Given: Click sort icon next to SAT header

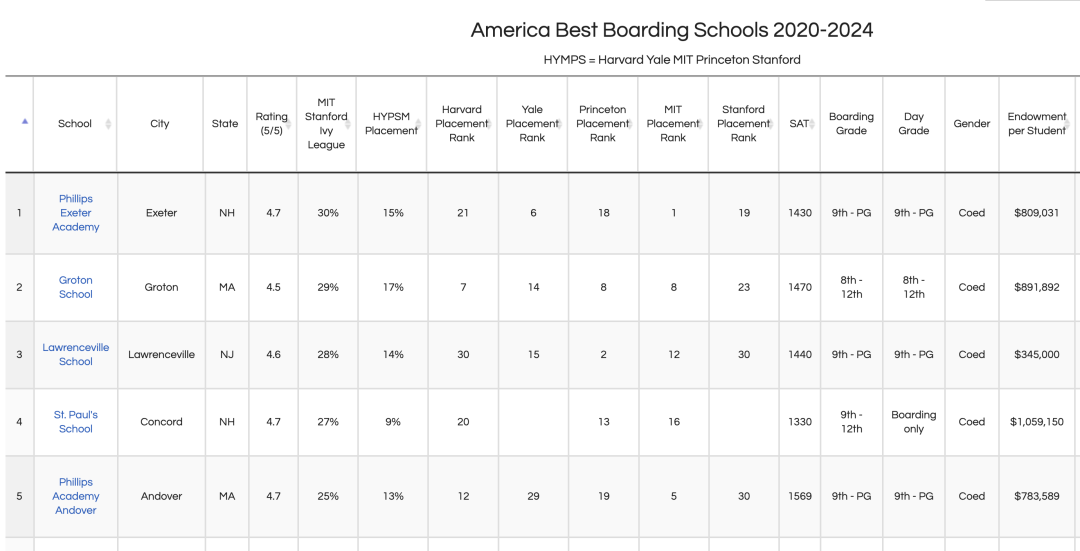Looking at the screenshot, I should pos(812,124).
